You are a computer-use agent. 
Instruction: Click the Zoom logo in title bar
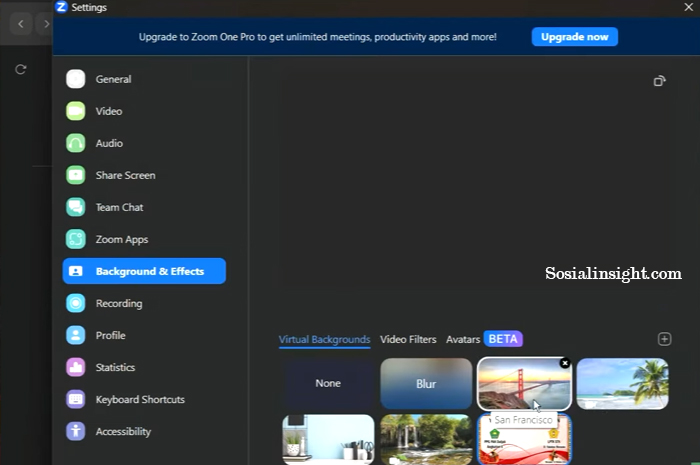pos(61,7)
